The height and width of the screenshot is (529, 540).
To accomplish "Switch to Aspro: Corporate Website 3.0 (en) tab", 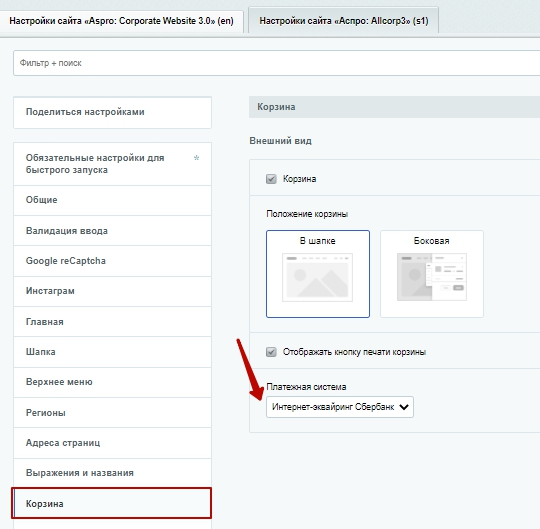I will (x=121, y=21).
